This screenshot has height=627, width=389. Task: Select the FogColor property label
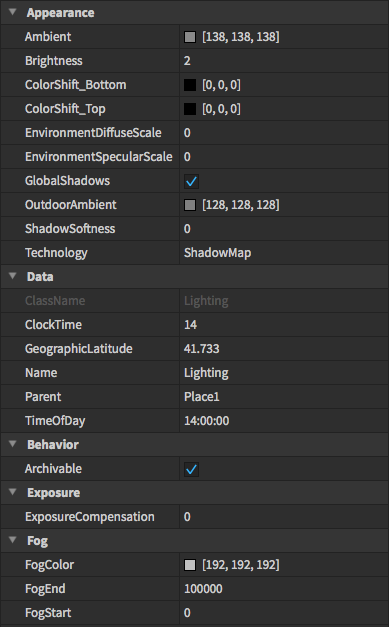[49, 565]
